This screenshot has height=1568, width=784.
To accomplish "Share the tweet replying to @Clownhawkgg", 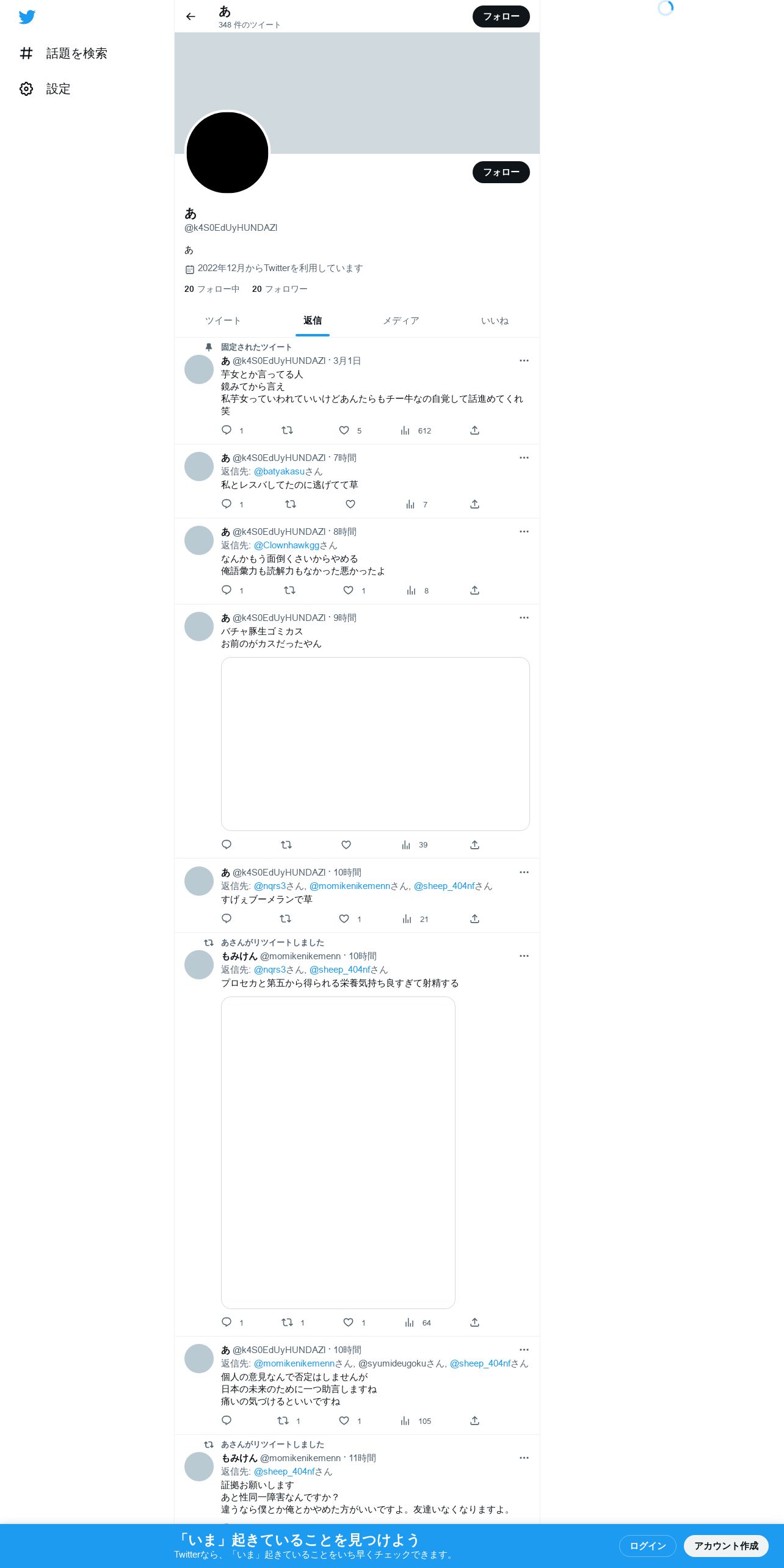I will [474, 590].
